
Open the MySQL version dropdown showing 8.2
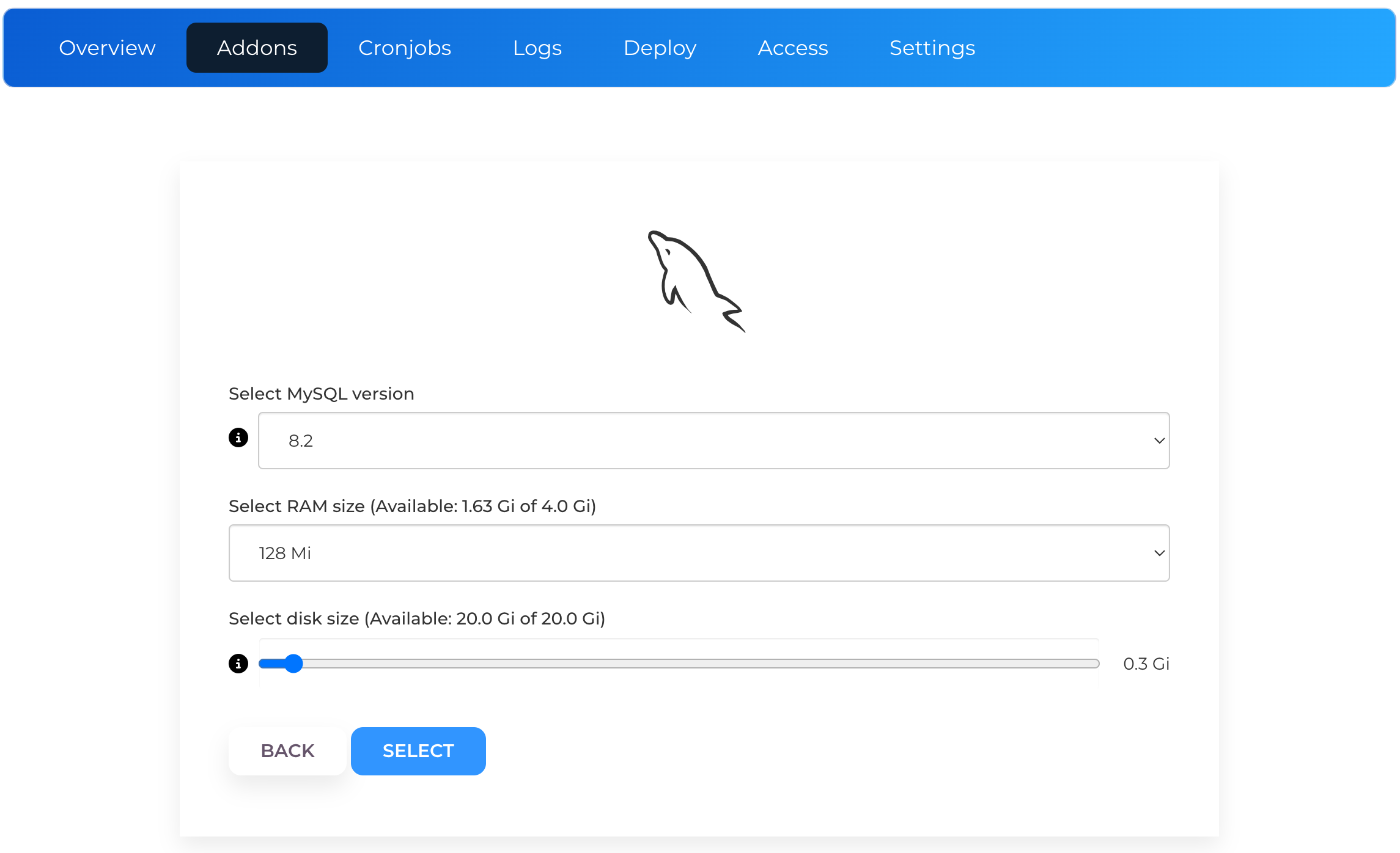coord(713,441)
